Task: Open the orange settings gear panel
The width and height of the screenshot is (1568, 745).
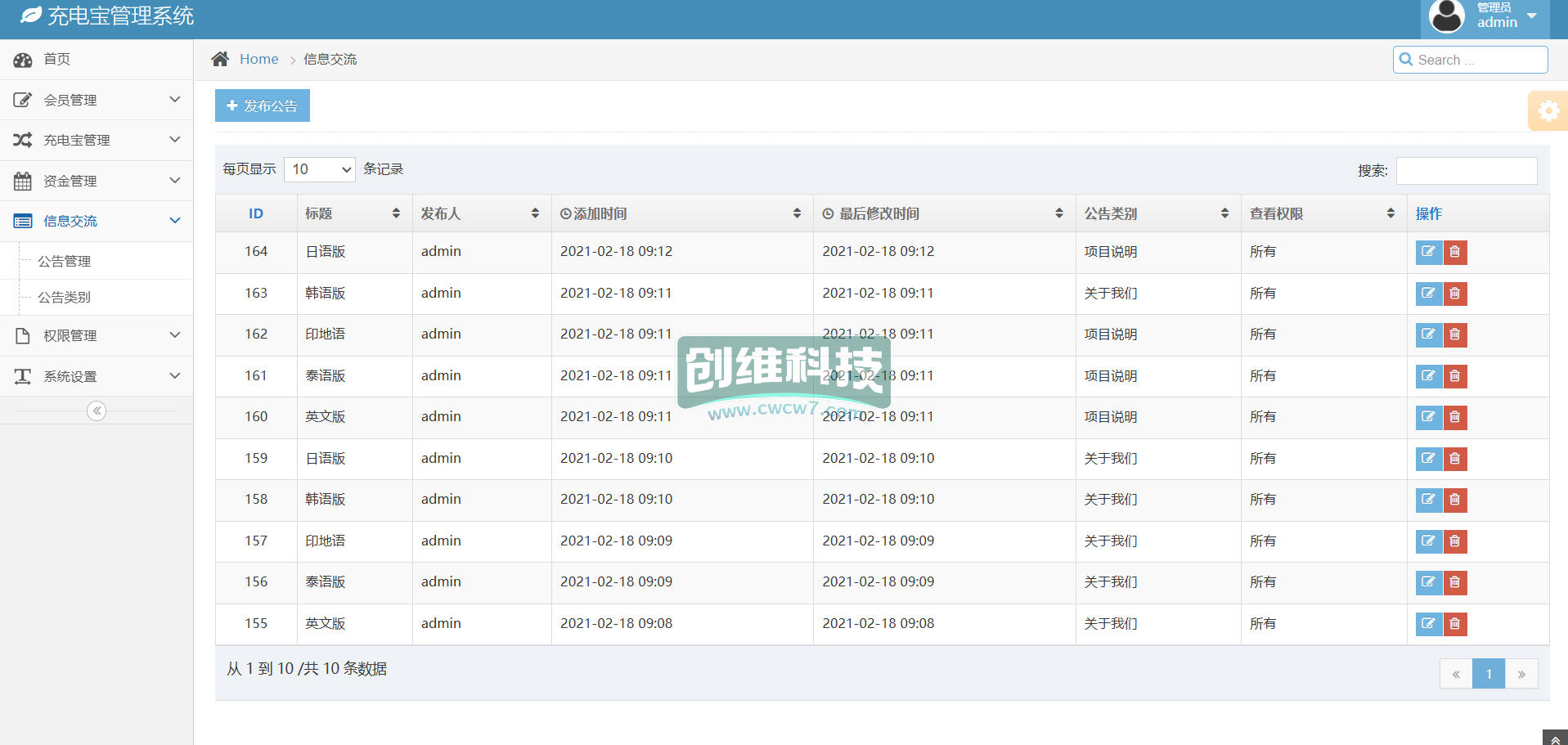Action: coord(1548,111)
